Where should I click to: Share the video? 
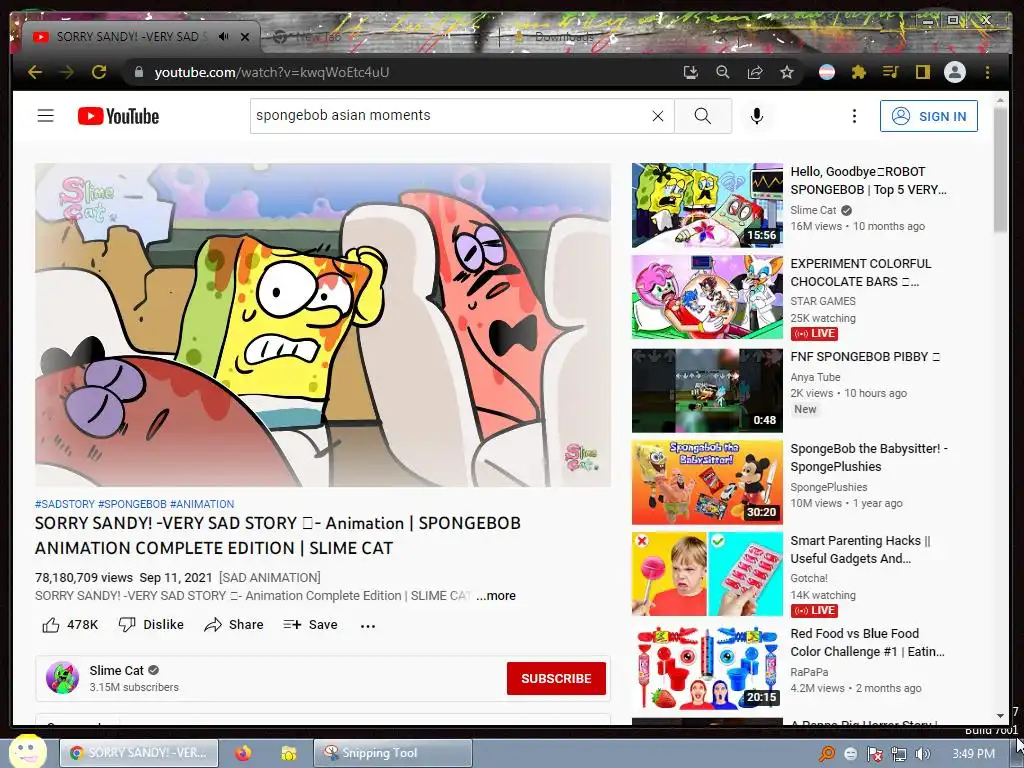click(234, 625)
